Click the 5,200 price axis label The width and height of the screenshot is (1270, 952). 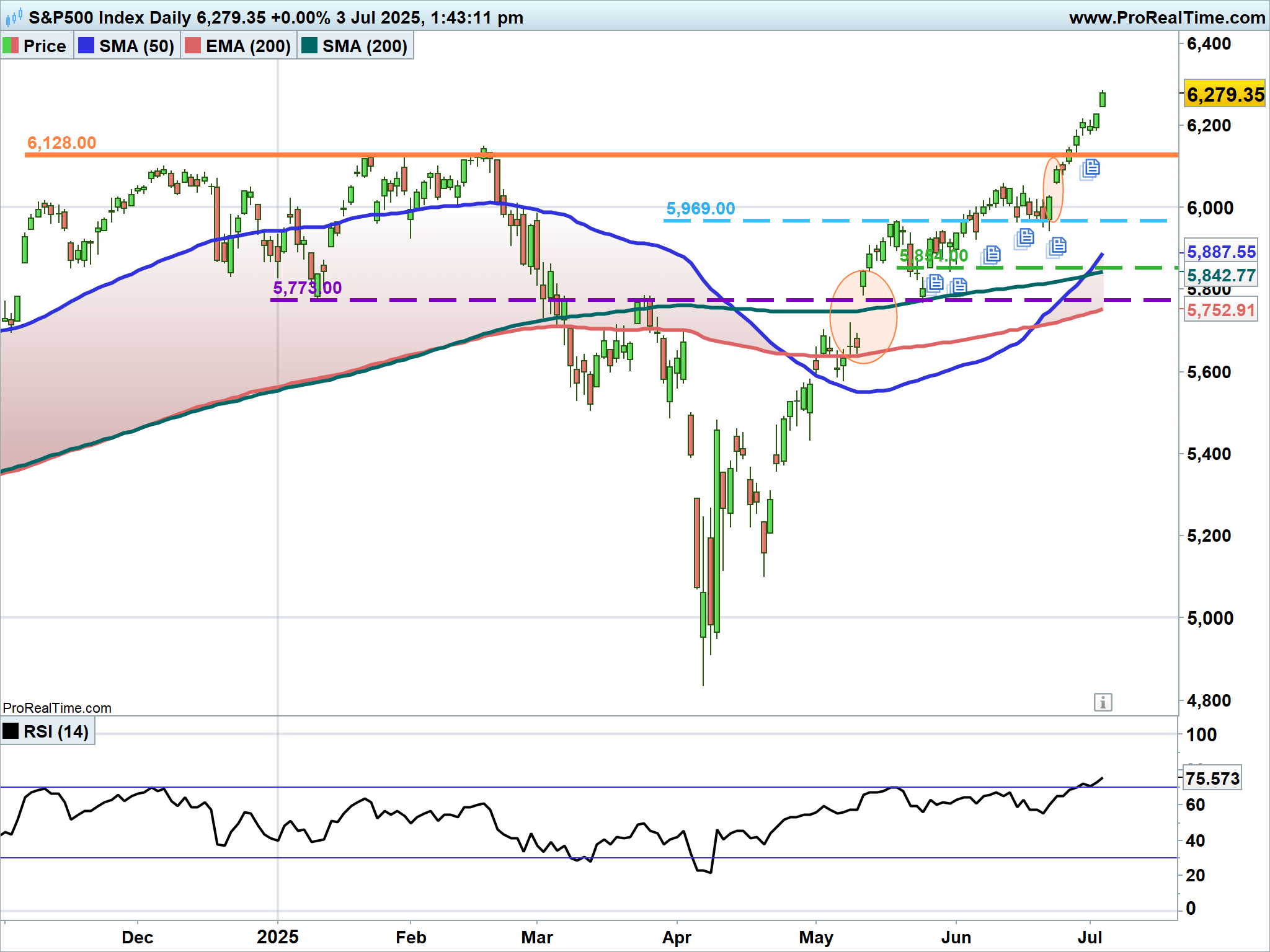(x=1209, y=535)
